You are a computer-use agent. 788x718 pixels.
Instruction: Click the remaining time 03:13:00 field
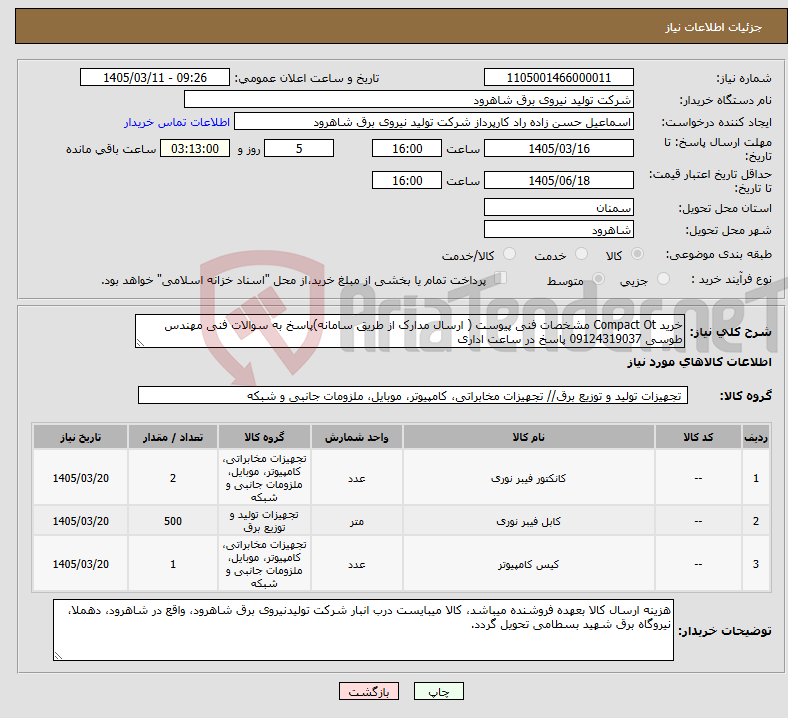(x=195, y=149)
